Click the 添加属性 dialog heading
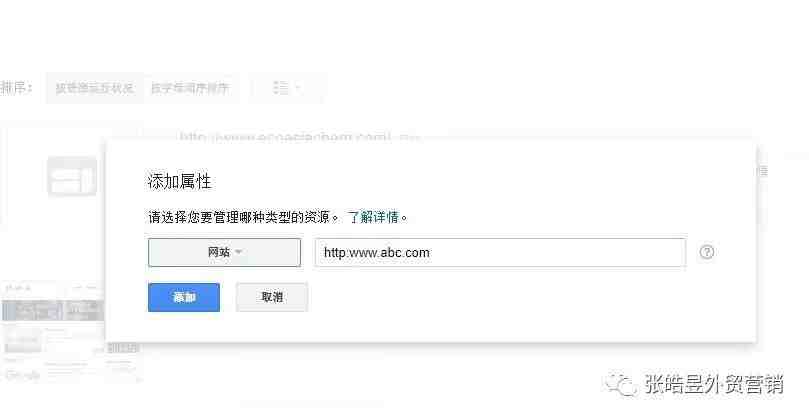The image size is (809, 419). tap(179, 182)
